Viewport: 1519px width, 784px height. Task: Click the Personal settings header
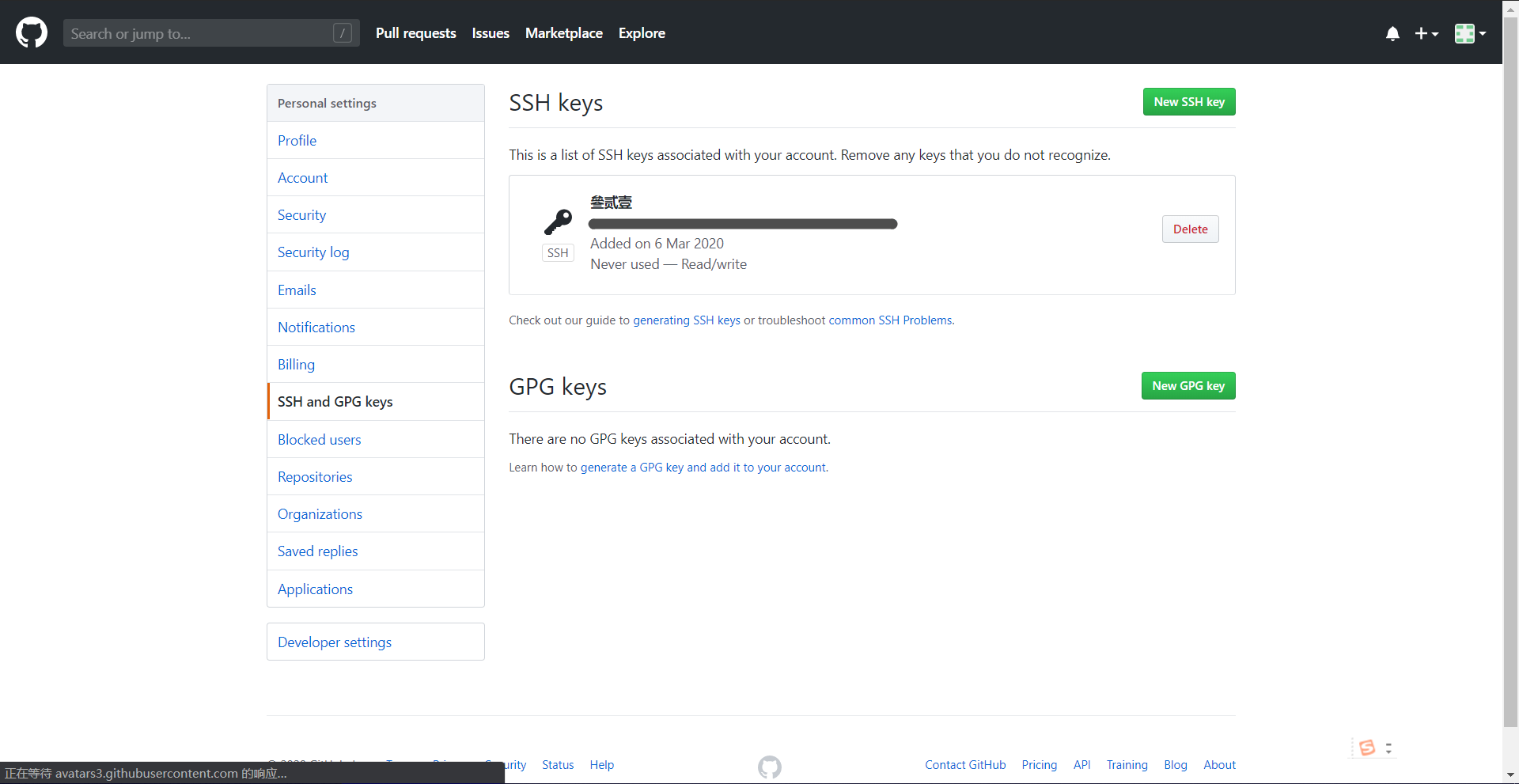pyautogui.click(x=376, y=103)
